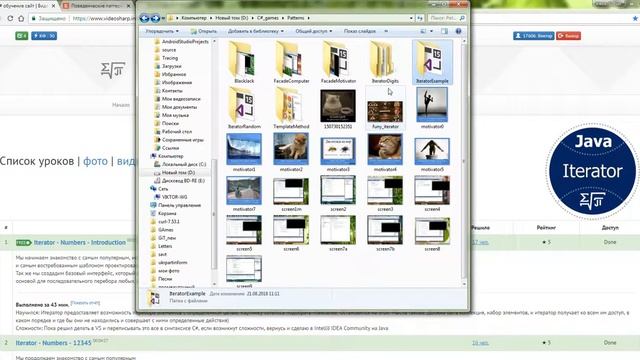Click Компьютер in the address breadcrumb
The width and height of the screenshot is (640, 360).
(194, 18)
